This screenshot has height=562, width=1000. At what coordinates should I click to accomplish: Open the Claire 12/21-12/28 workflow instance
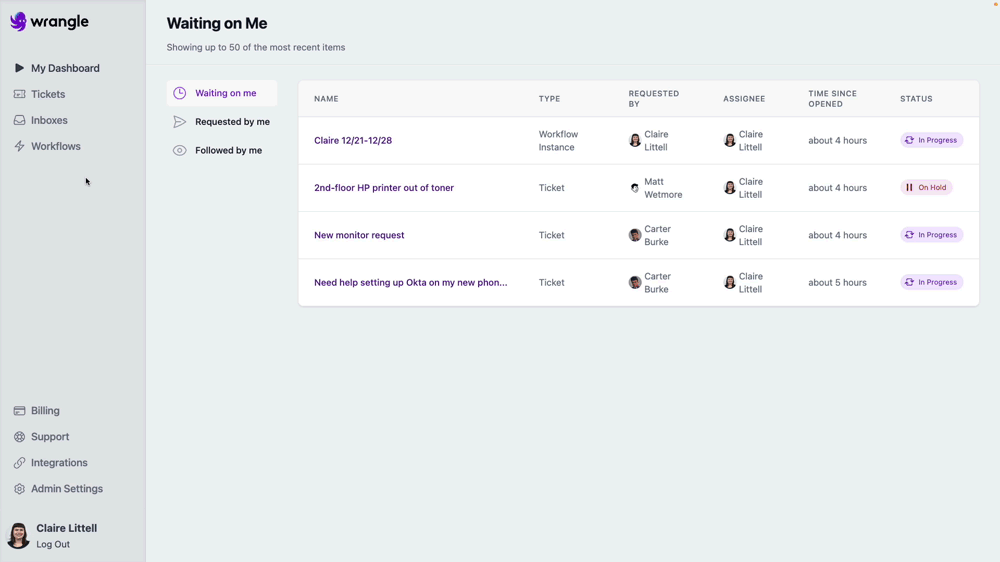(353, 141)
